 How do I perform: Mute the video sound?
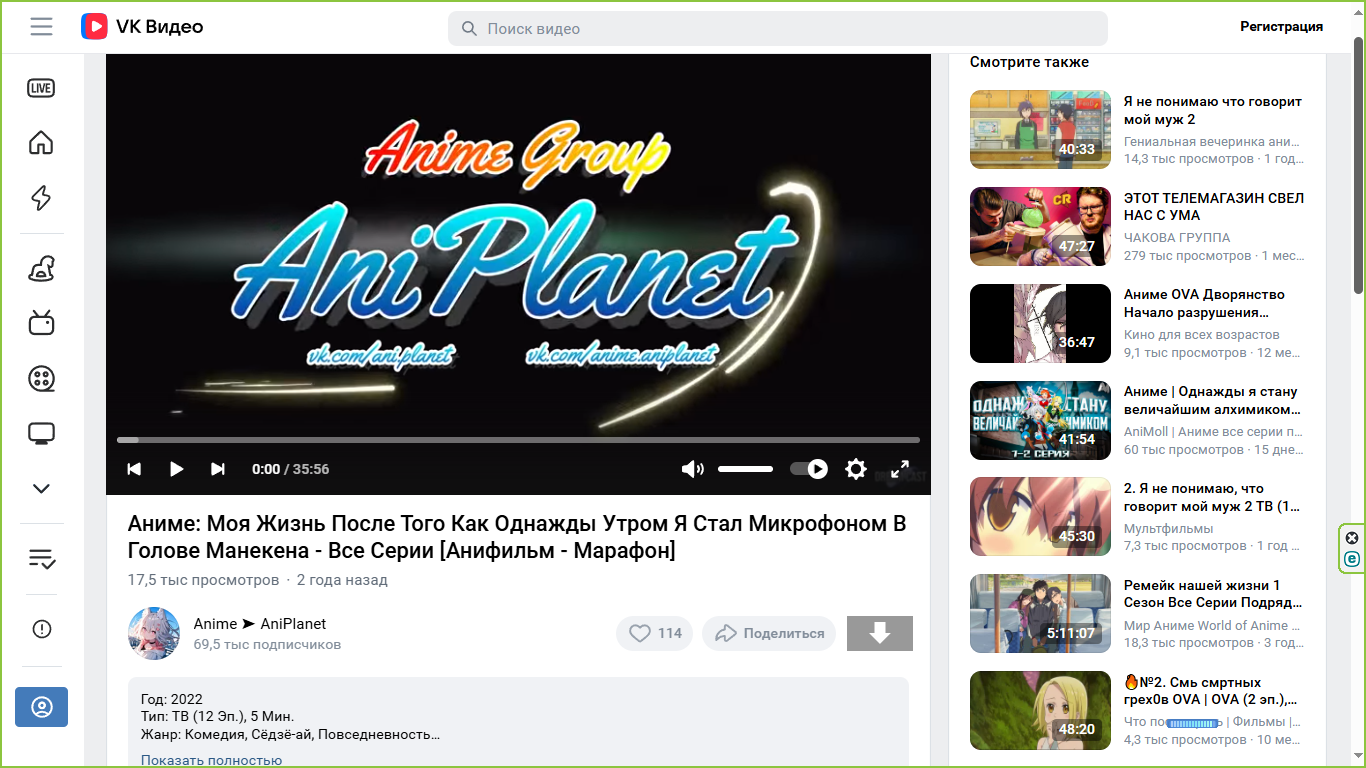point(692,469)
